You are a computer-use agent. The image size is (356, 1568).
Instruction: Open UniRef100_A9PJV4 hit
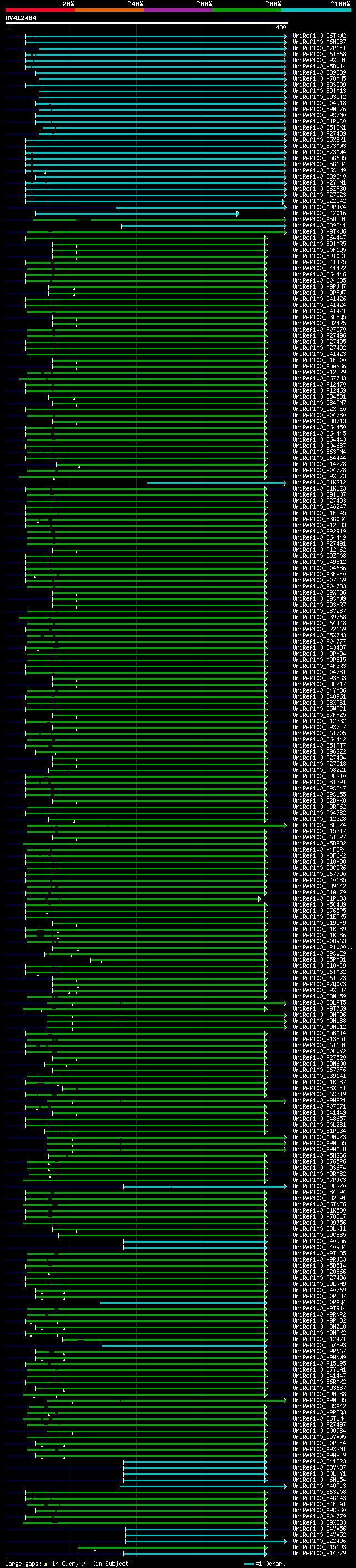click(319, 207)
